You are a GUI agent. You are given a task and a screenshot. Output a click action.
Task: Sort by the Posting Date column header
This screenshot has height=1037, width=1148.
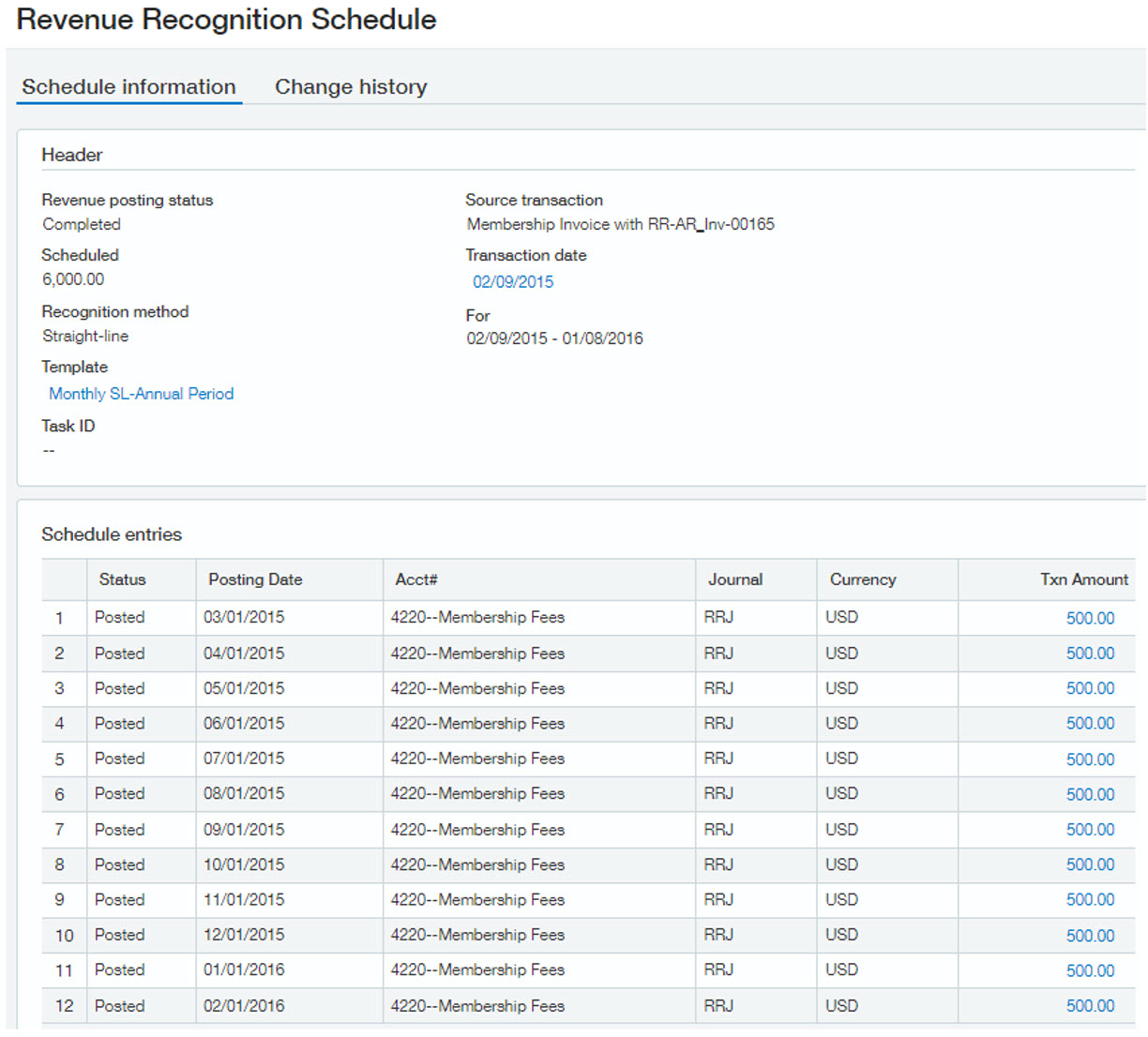(x=255, y=579)
